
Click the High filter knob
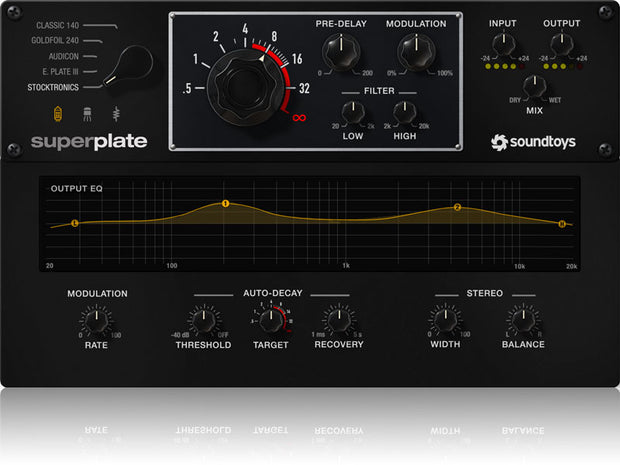coord(405,112)
